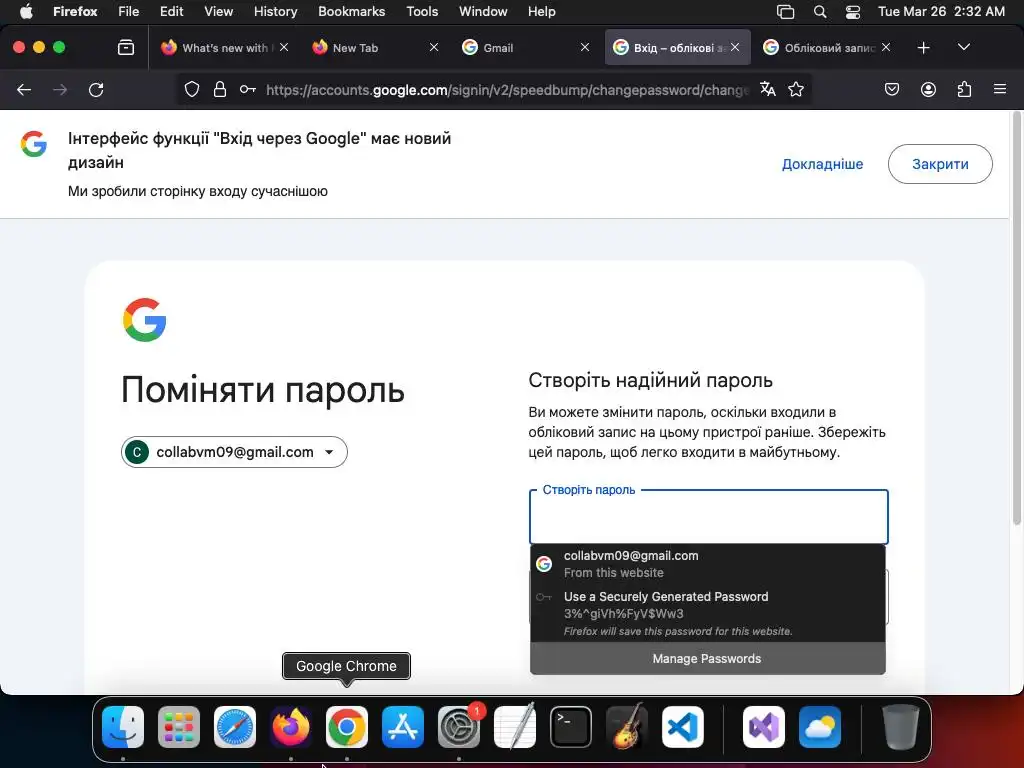The height and width of the screenshot is (768, 1024).
Task: Open Trash in the Dock
Action: click(901, 726)
